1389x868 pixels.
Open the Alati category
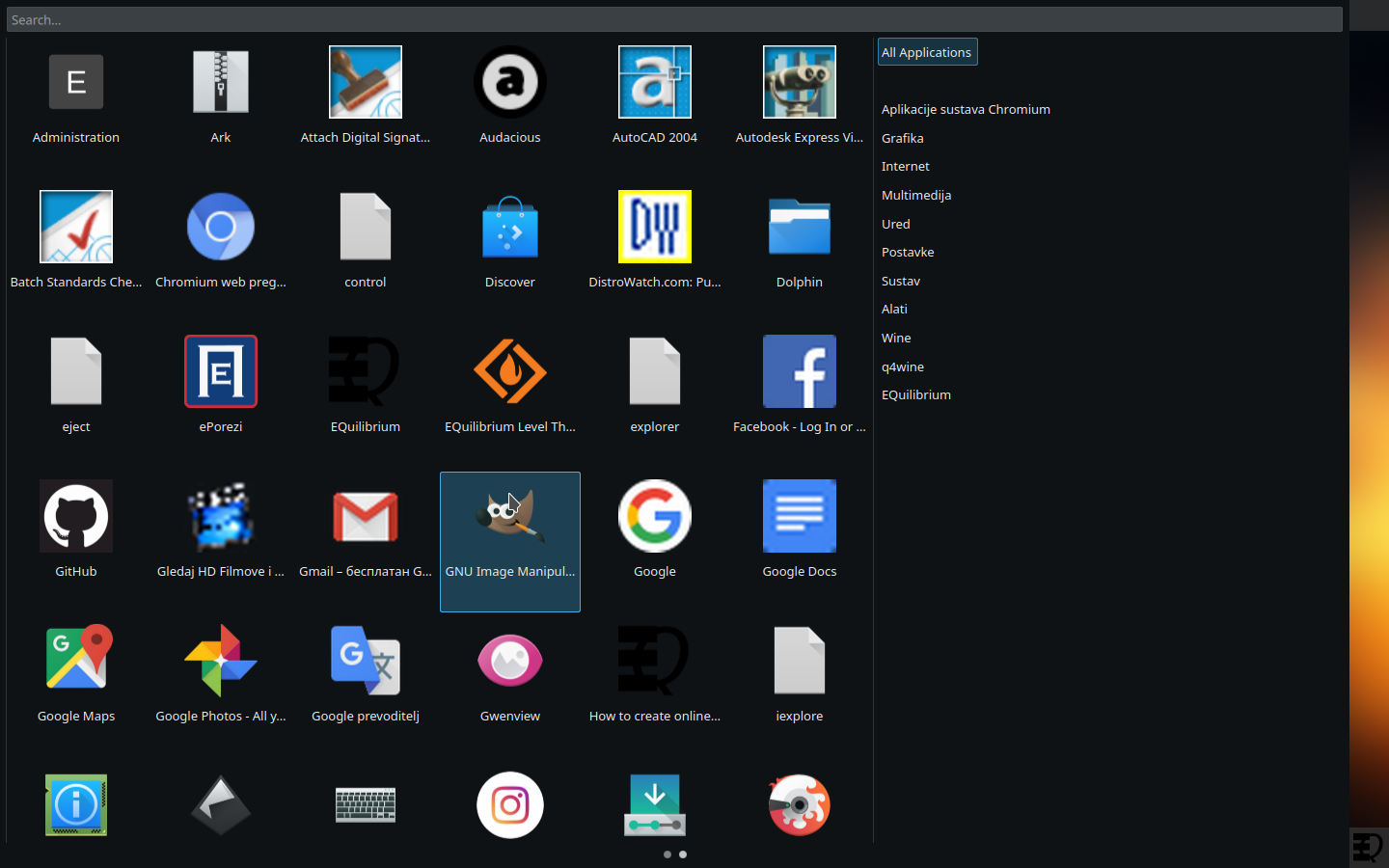point(894,309)
